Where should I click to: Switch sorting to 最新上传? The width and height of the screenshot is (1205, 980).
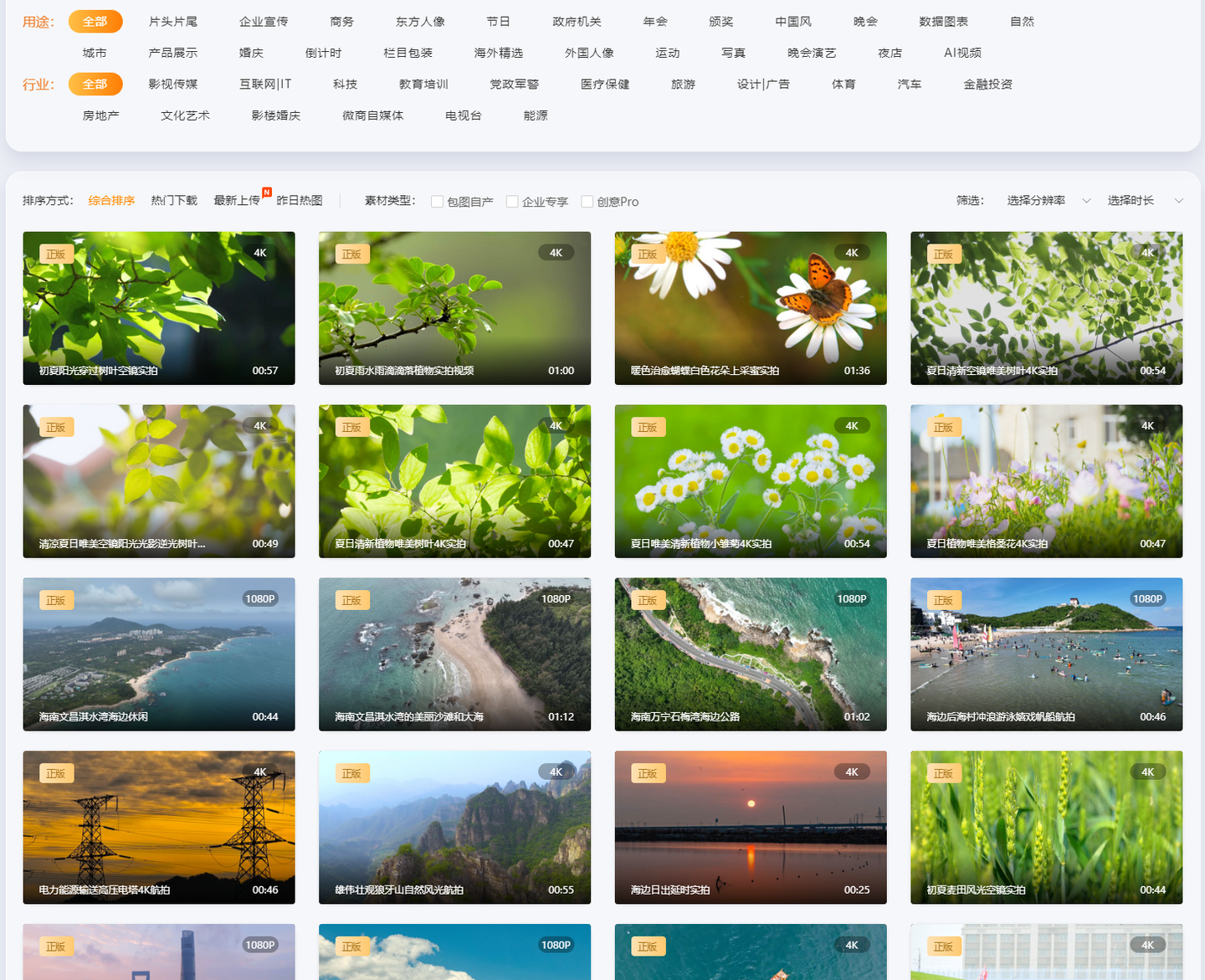(x=237, y=201)
